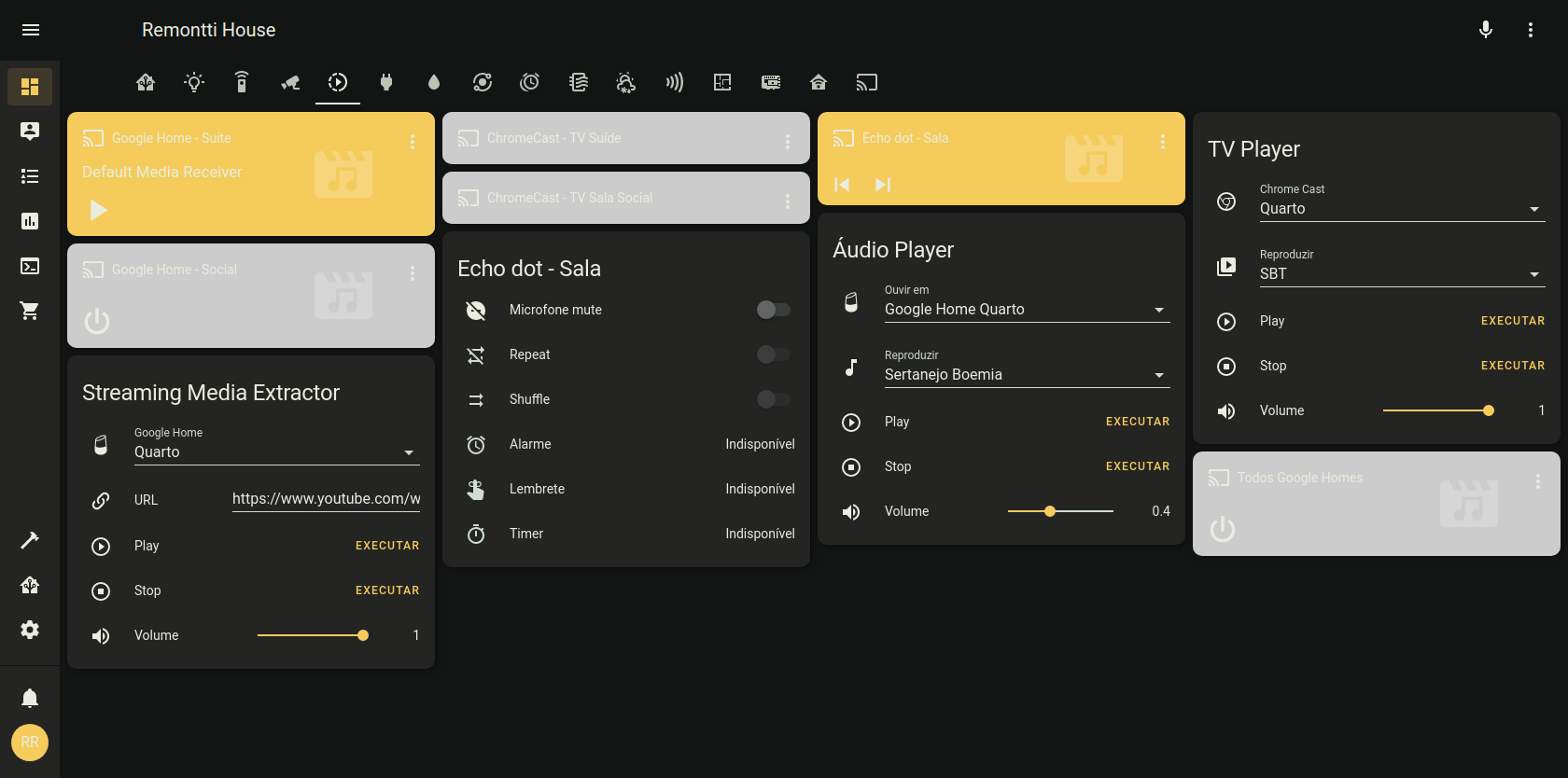Toggle the Shuffle switch
The width and height of the screenshot is (1568, 778).
[774, 399]
